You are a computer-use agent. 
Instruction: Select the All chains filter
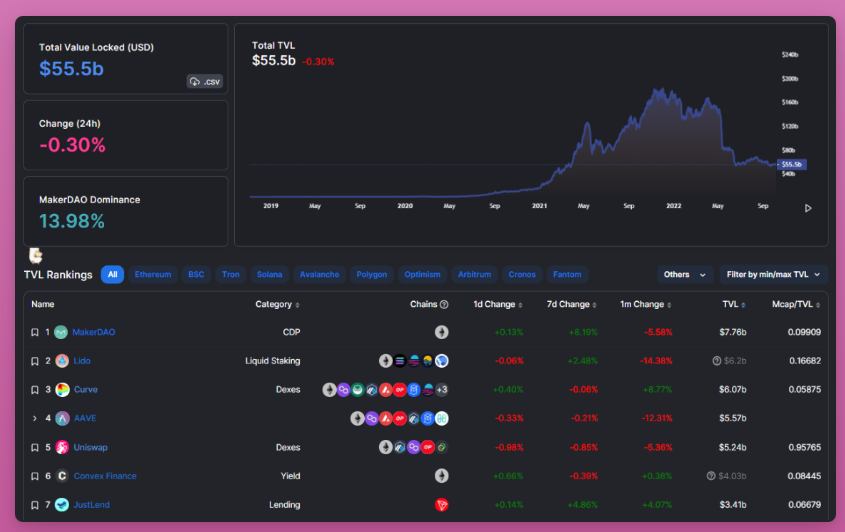click(x=112, y=274)
